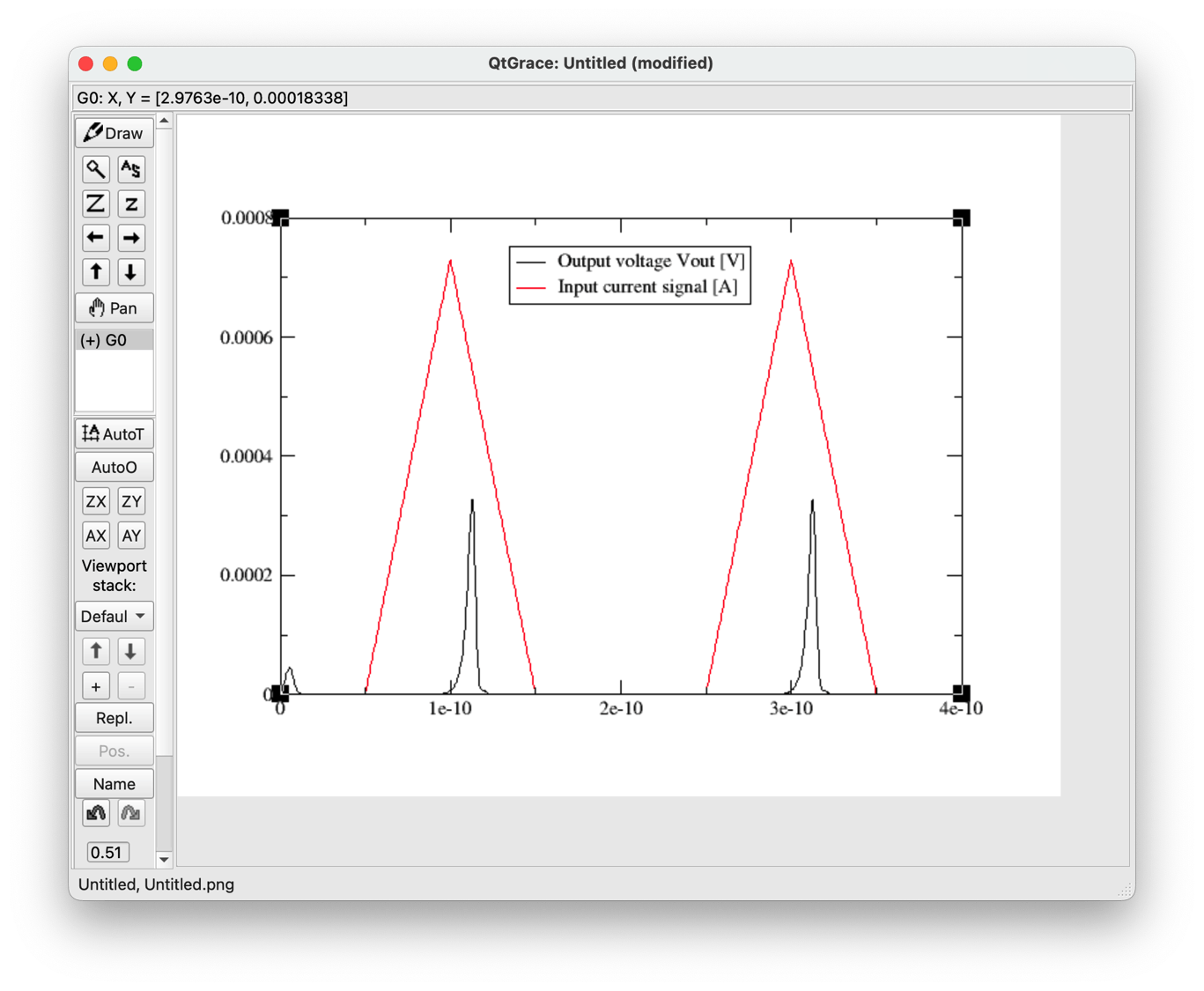Click the large Z zoom-in button
The image size is (1204, 991).
tap(96, 203)
